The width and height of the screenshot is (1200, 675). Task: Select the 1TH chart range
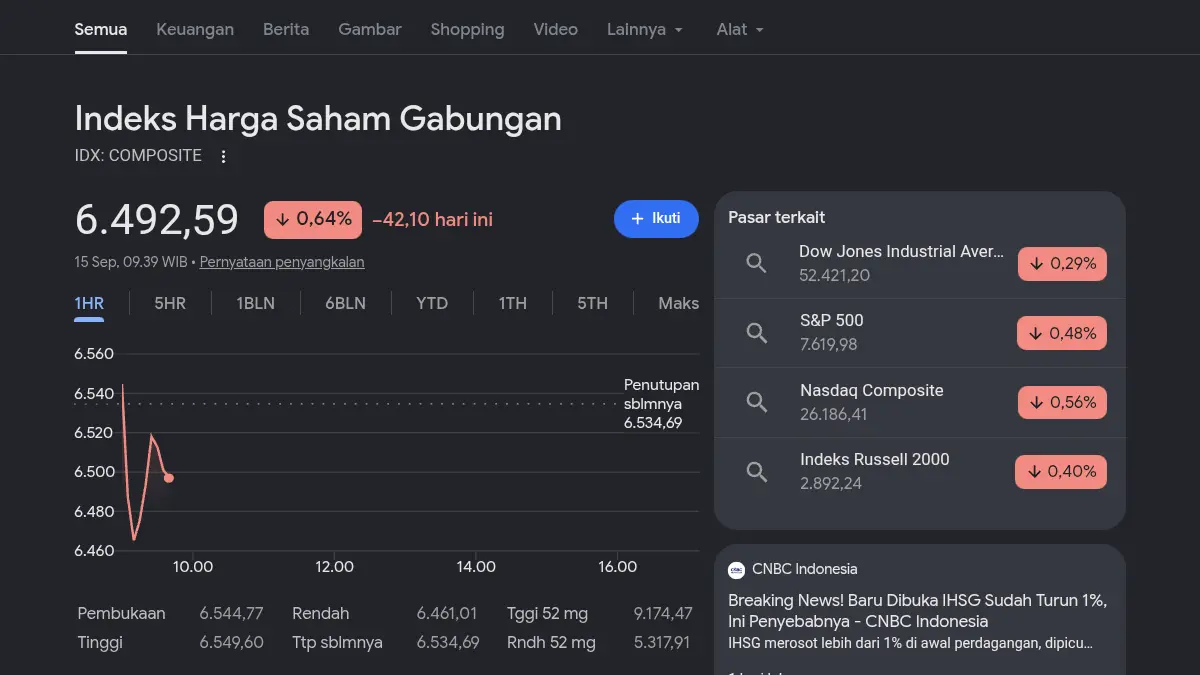pyautogui.click(x=513, y=303)
